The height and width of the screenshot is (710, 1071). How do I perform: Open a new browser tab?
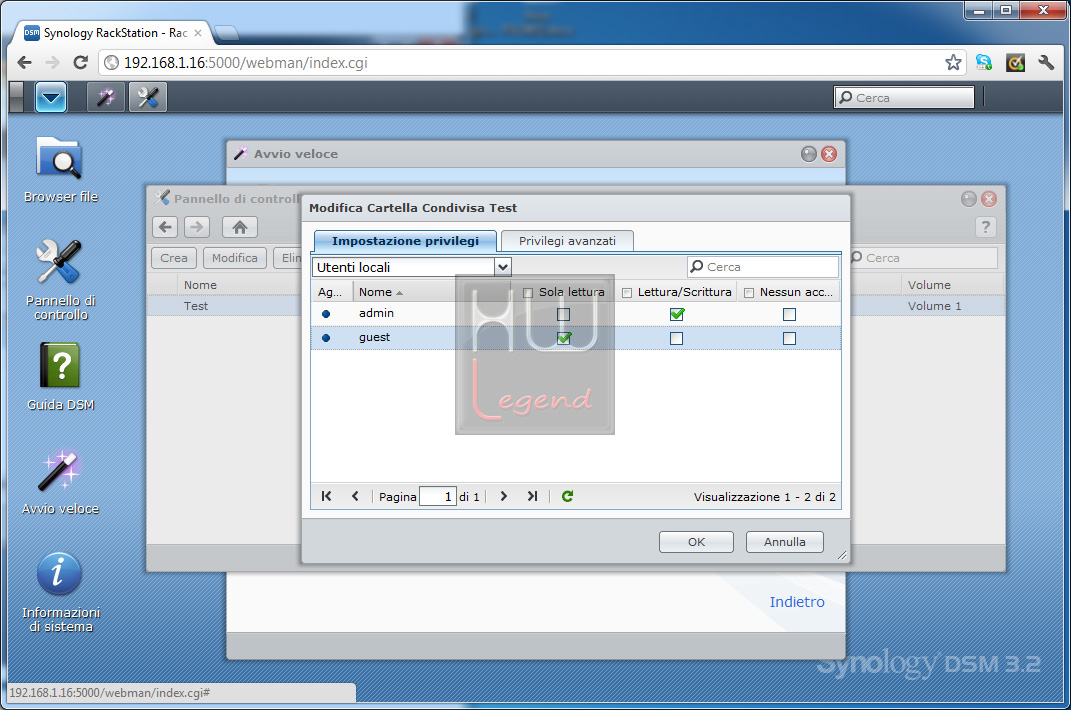click(x=226, y=32)
